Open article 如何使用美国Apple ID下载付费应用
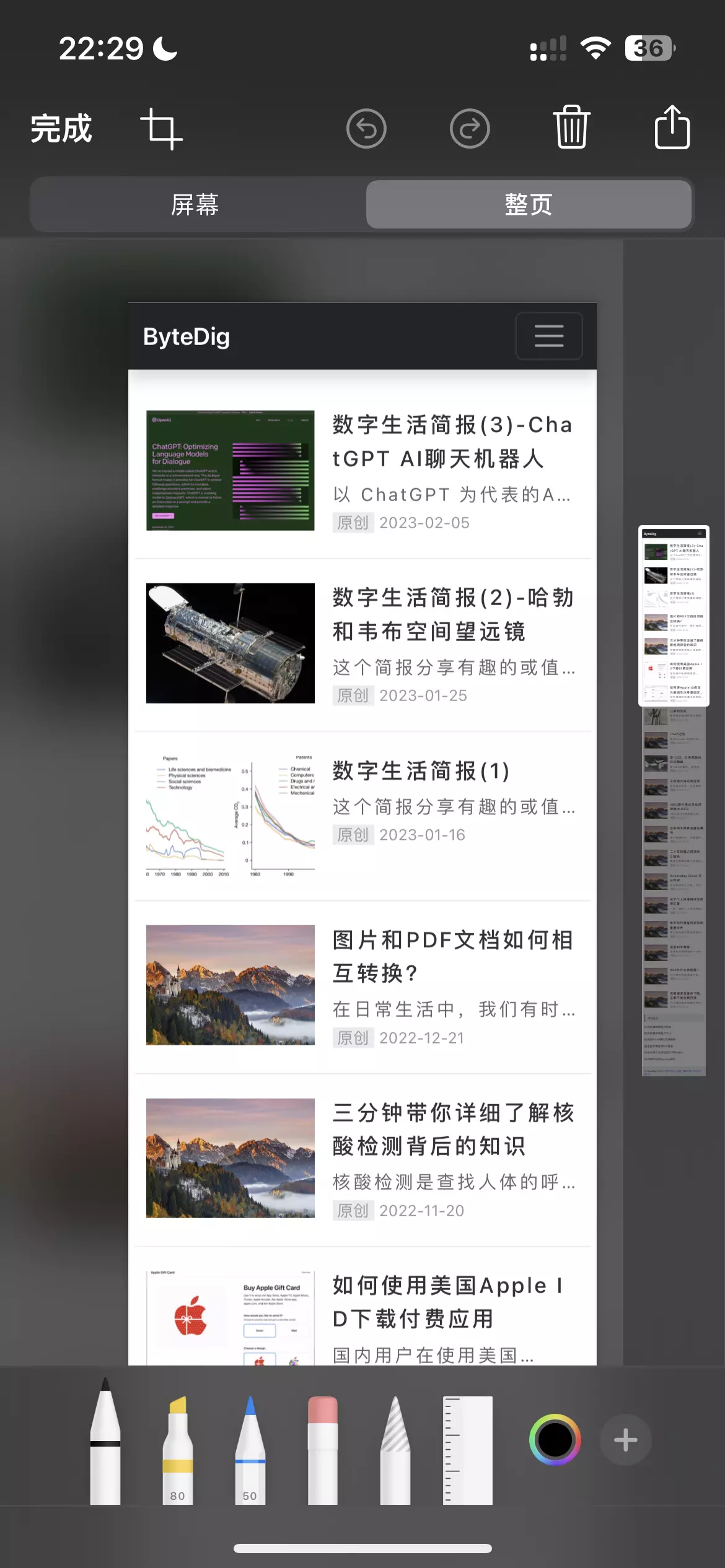 point(447,1302)
